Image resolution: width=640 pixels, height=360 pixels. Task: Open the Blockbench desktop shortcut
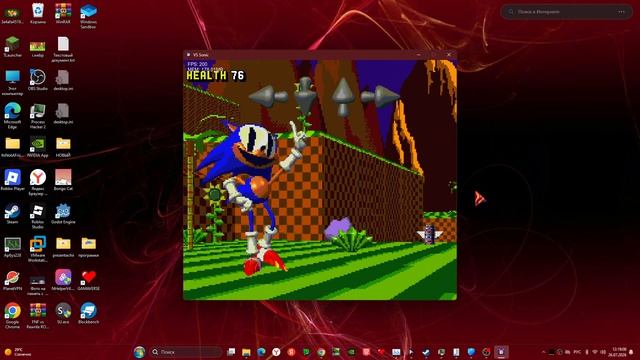(x=88, y=313)
